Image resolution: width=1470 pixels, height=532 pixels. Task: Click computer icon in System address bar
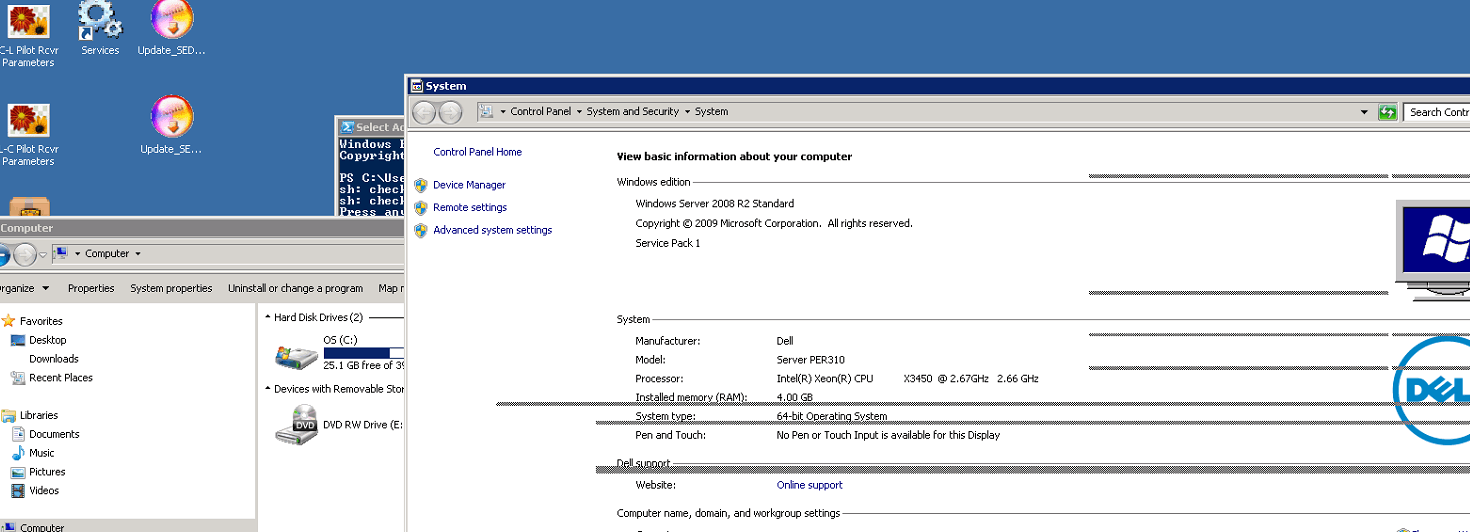(x=487, y=112)
